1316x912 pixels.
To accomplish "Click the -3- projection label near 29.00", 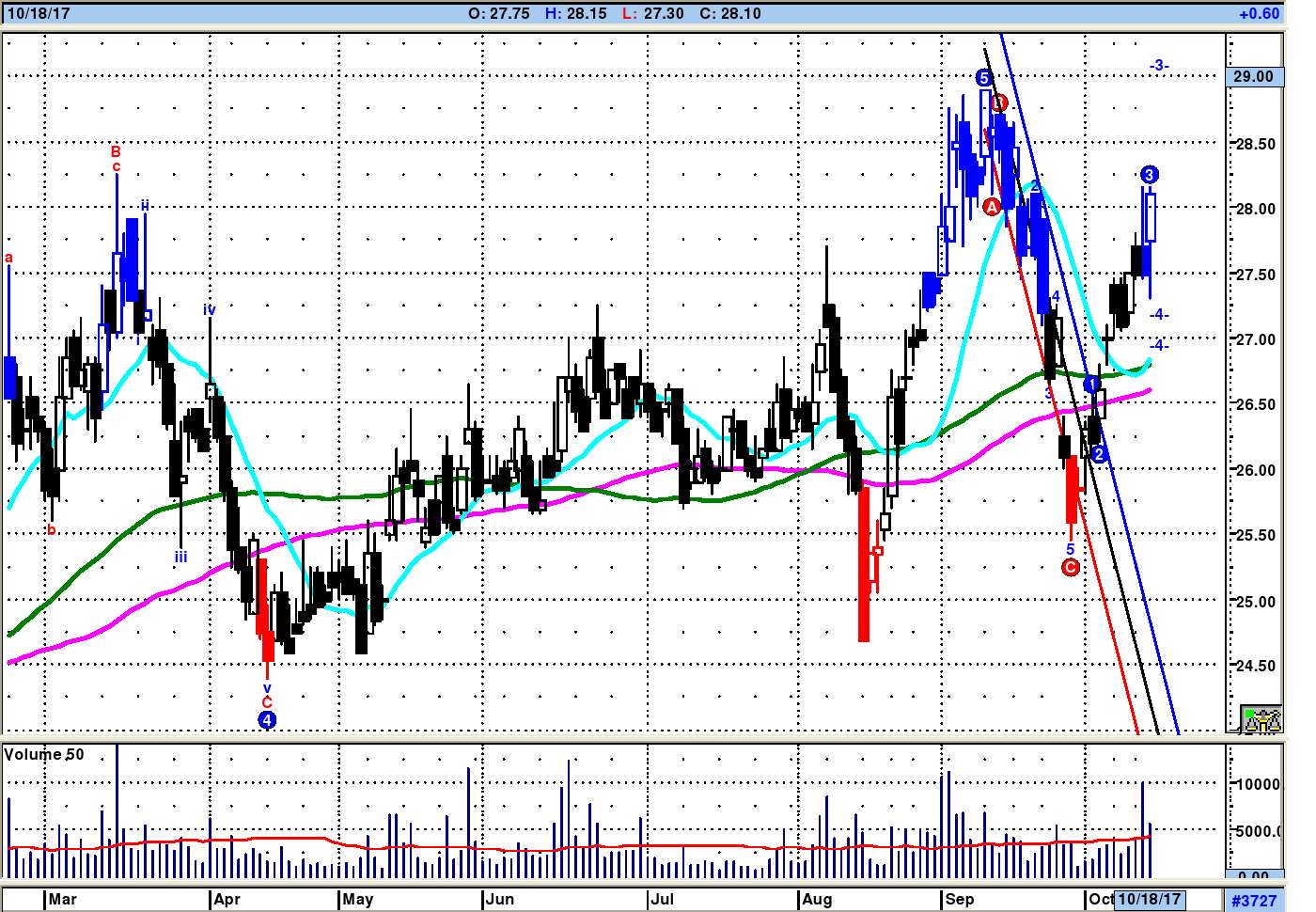I will pyautogui.click(x=1159, y=66).
